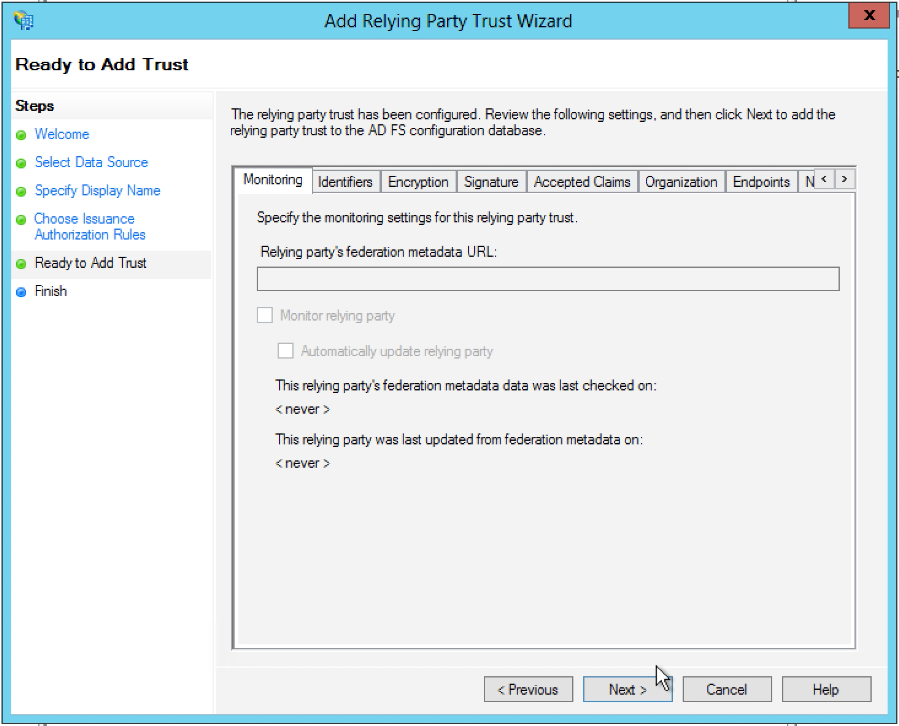Enable Monitor relying party checkbox
The height and width of the screenshot is (726, 899).
coord(265,316)
